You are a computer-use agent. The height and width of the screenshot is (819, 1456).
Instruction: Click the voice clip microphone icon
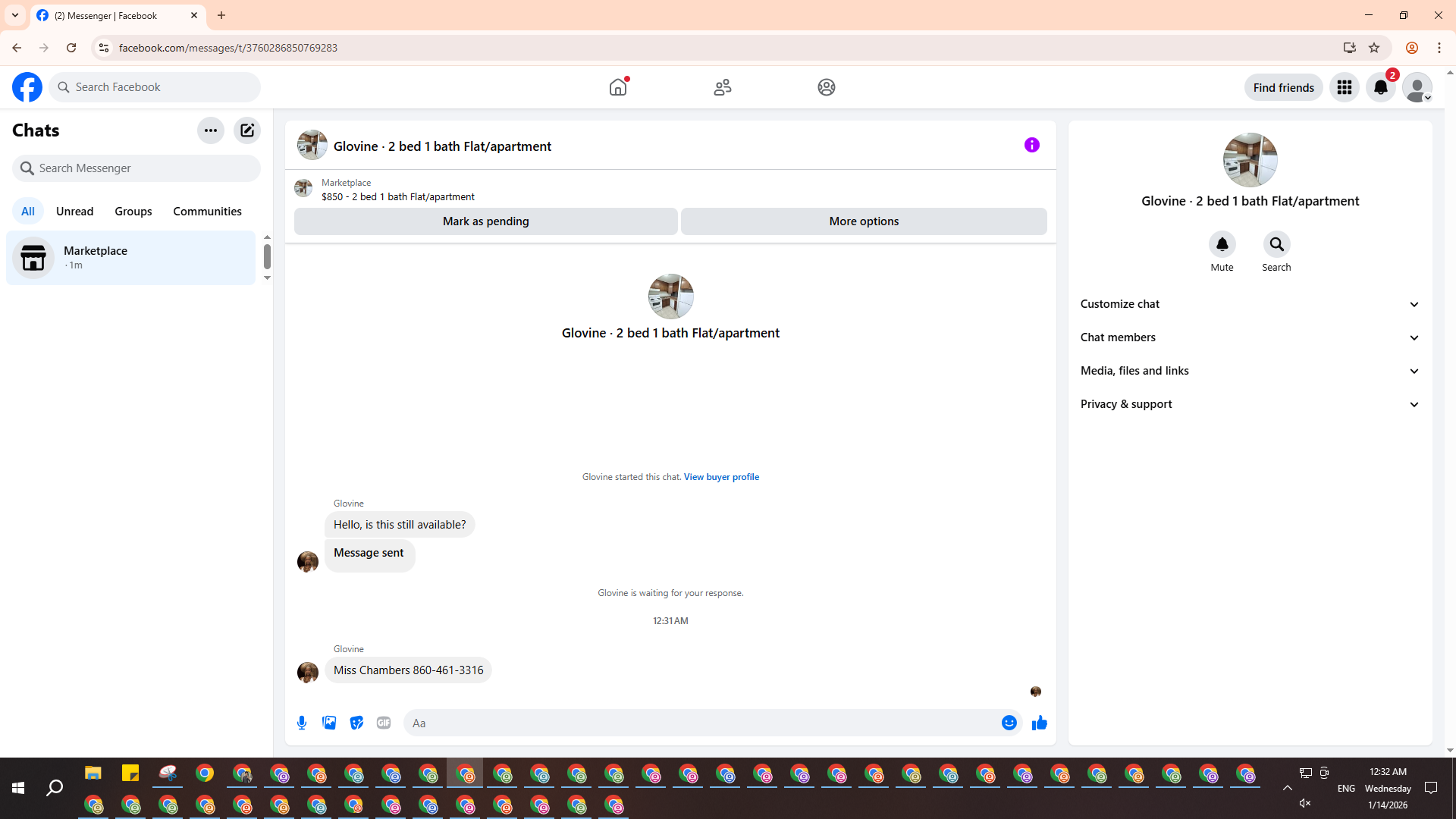[x=302, y=723]
